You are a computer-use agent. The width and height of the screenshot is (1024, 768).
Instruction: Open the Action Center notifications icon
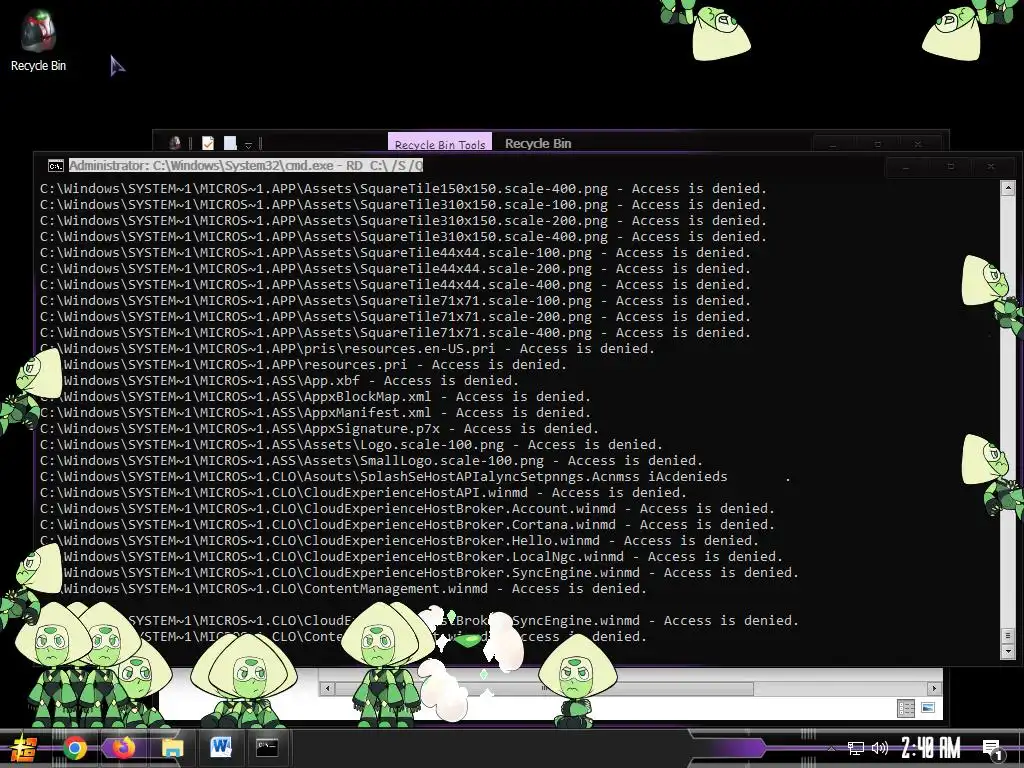[x=992, y=749]
